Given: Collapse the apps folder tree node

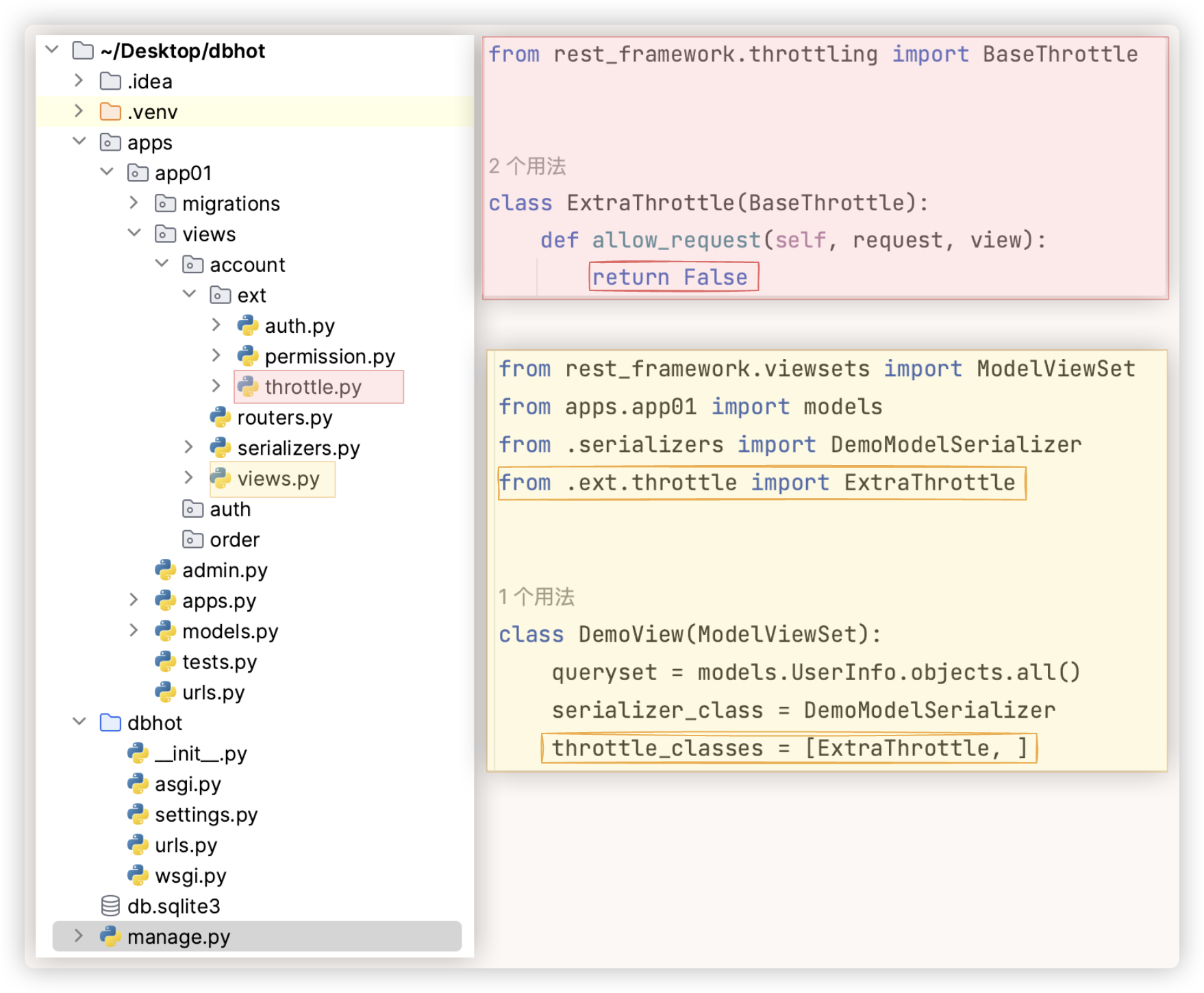Looking at the screenshot, I should (x=79, y=142).
